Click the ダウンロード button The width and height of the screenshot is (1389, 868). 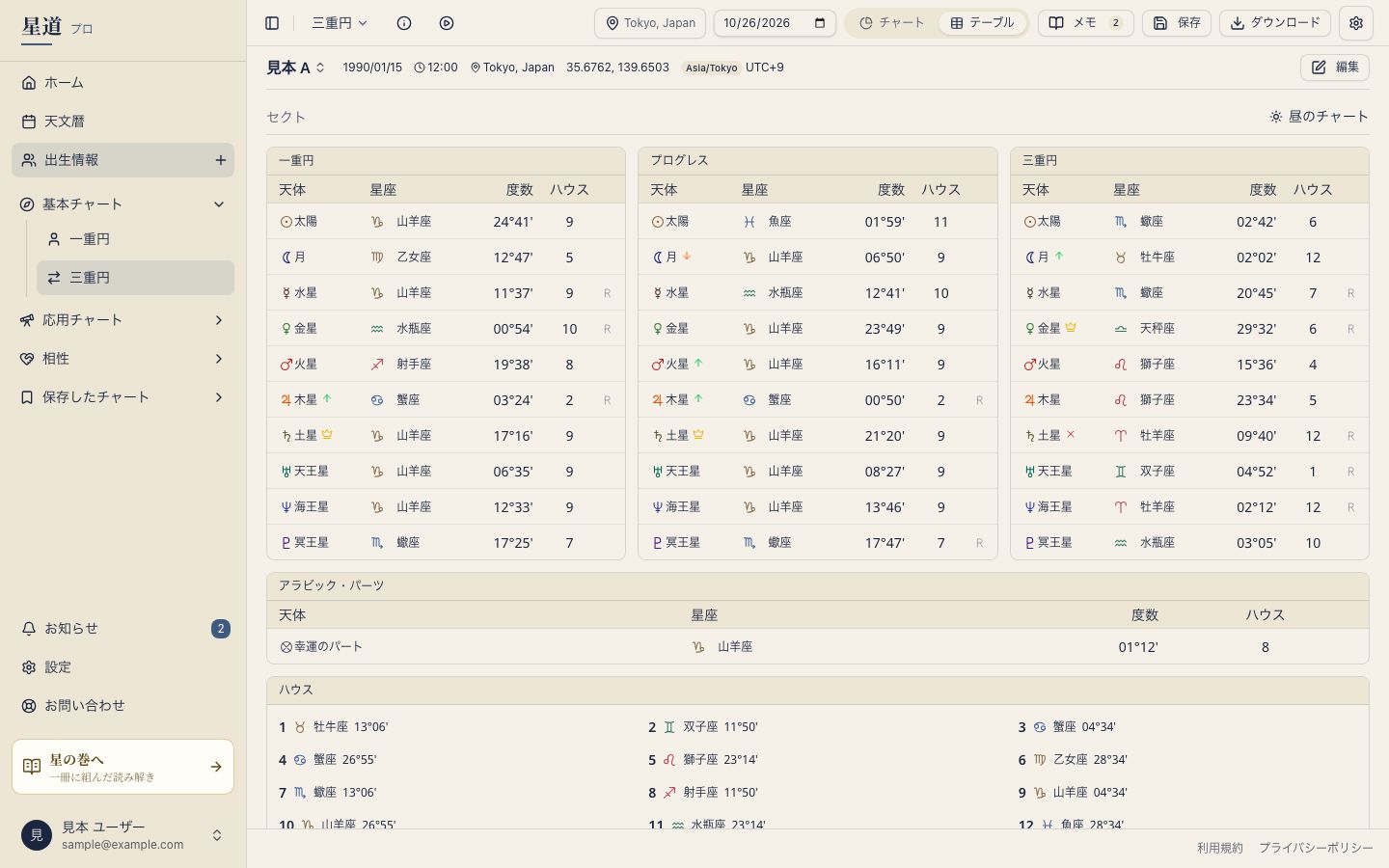[1275, 23]
